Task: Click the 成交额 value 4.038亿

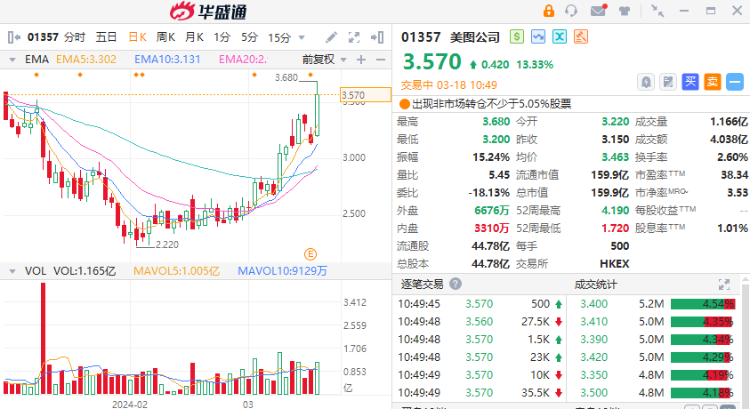Action: 728,139
